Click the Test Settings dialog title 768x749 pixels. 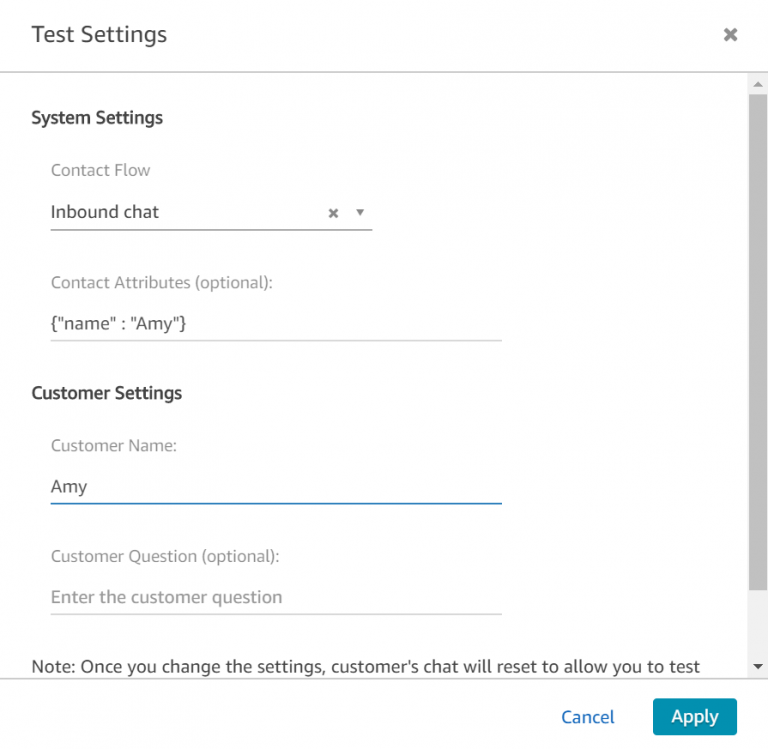click(x=99, y=35)
